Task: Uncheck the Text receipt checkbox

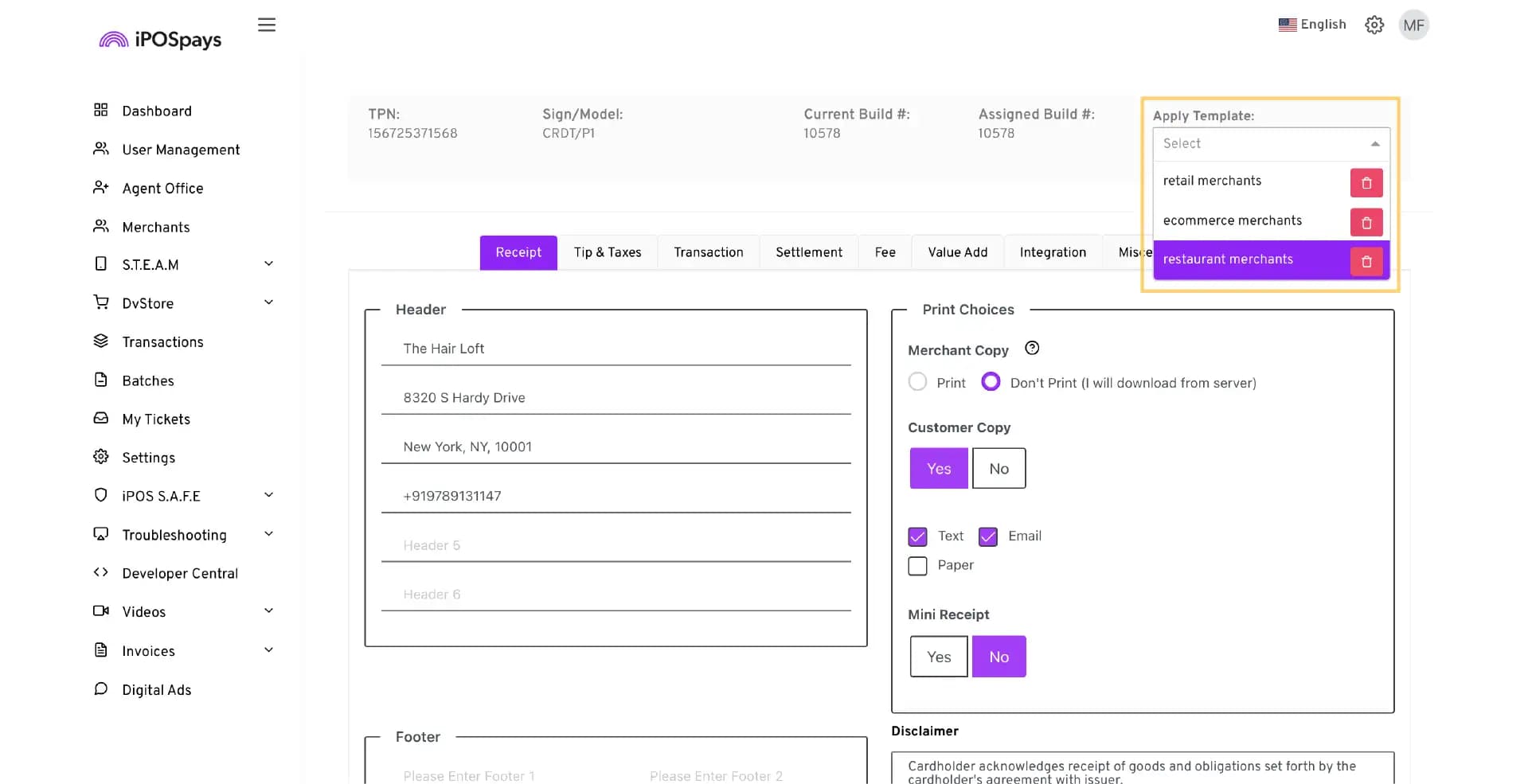Action: pos(917,536)
